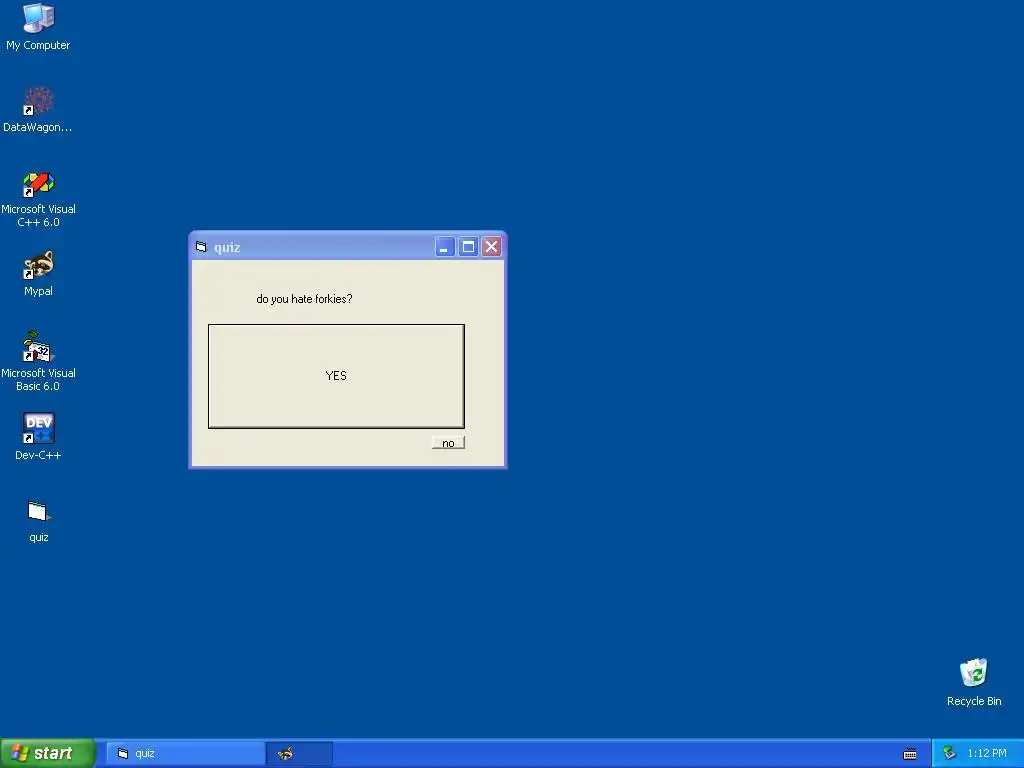Select the Dev-C++ desktop shortcut

pos(38,436)
